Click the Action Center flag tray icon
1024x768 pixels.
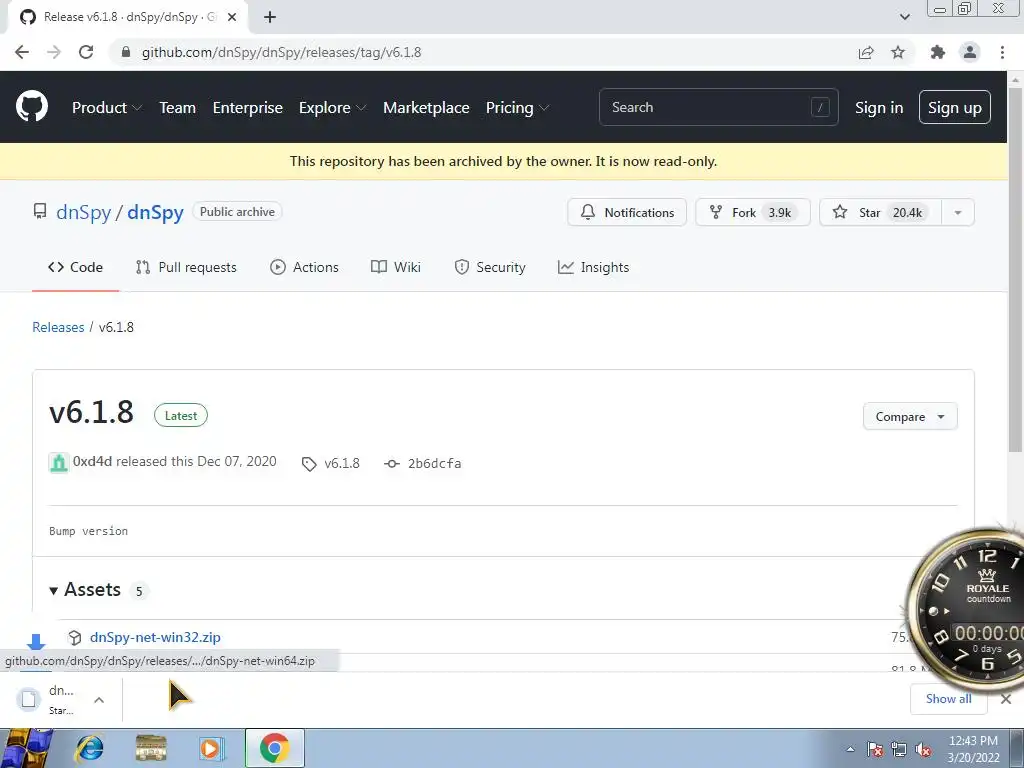(x=875, y=749)
